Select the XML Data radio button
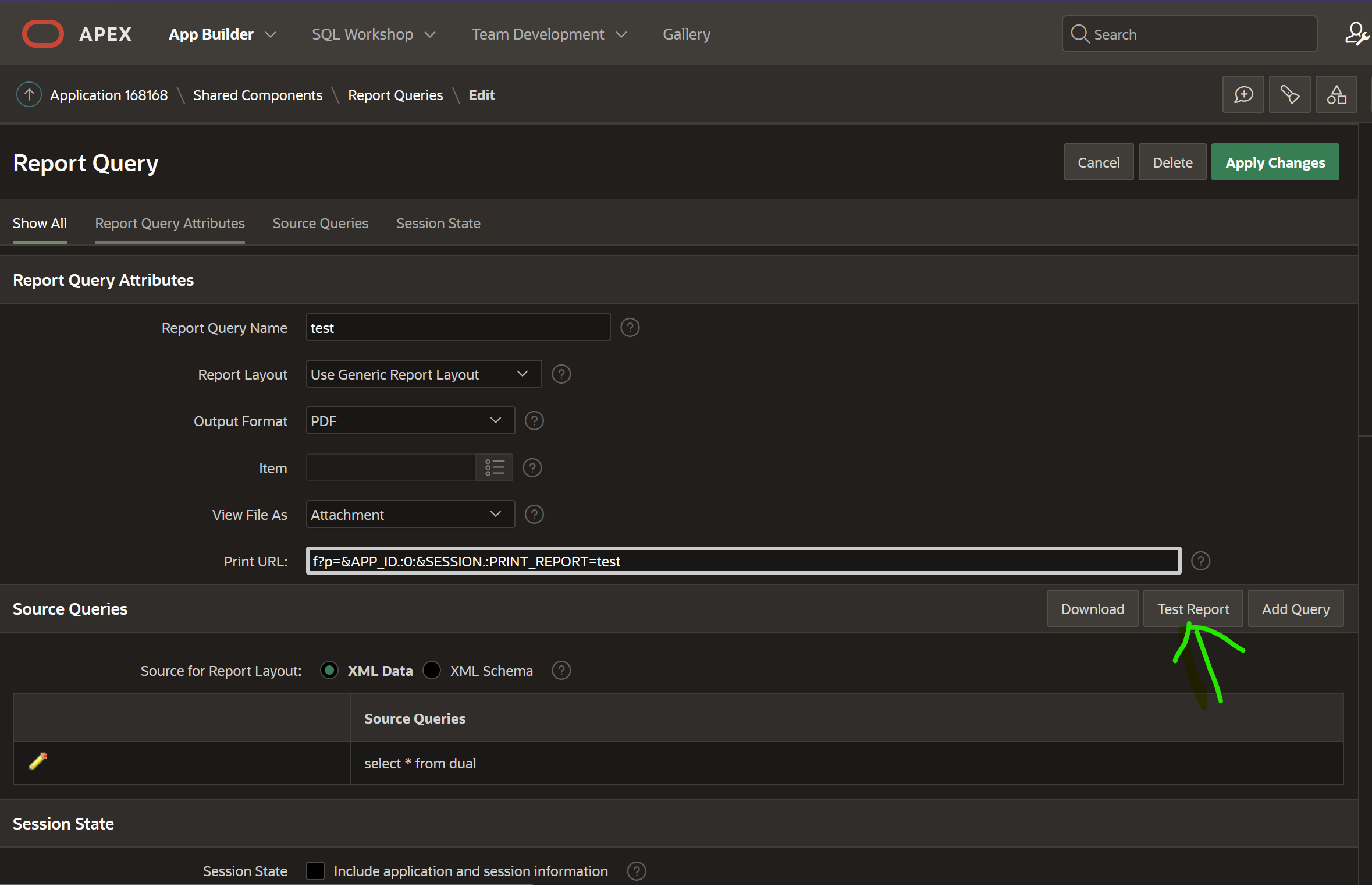 pos(329,670)
